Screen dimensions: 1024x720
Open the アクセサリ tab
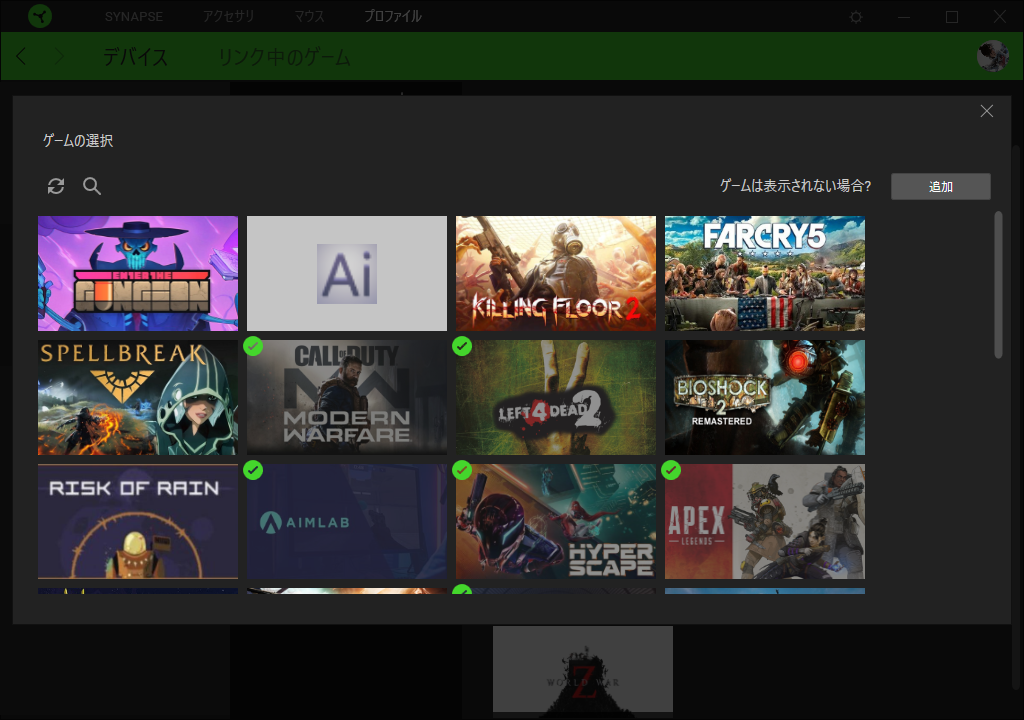click(228, 16)
